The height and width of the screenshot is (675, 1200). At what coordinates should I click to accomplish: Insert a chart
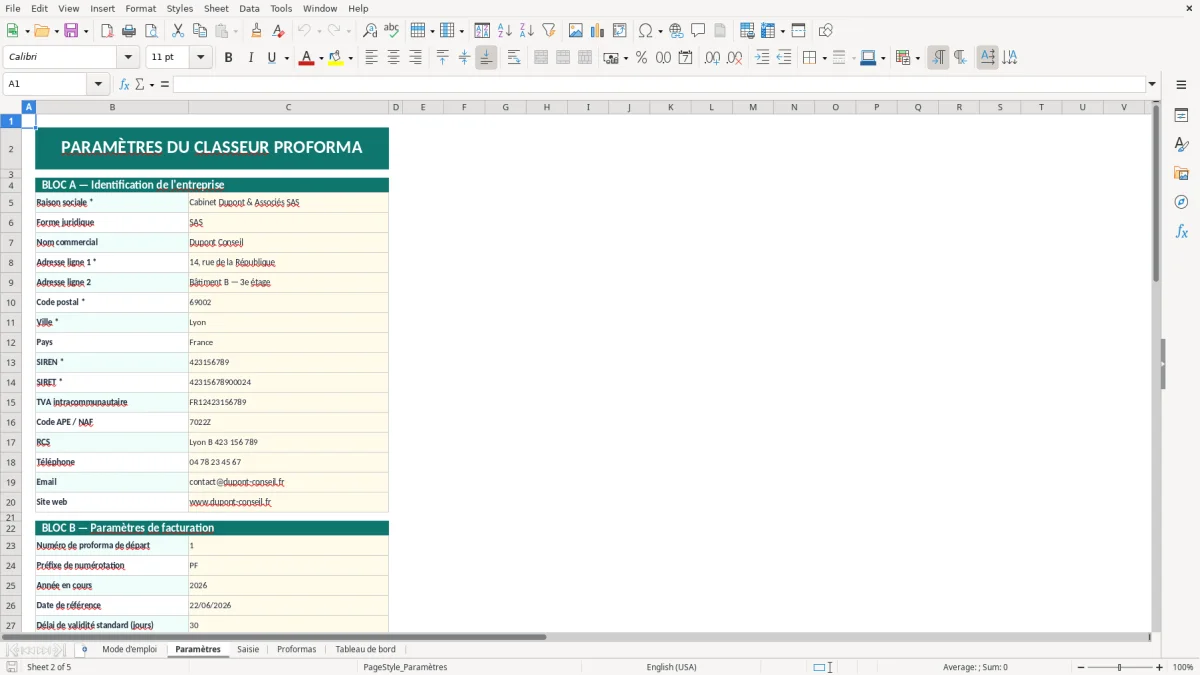[598, 31]
